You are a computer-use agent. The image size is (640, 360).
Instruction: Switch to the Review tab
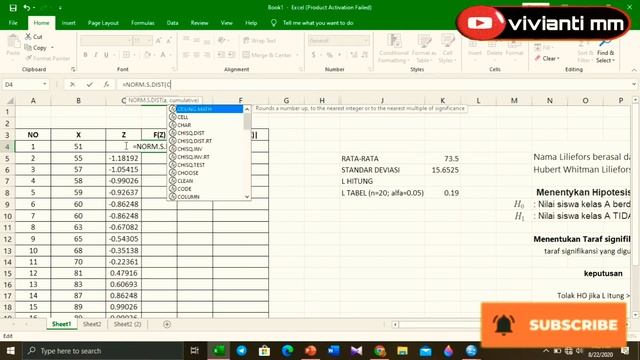click(199, 23)
